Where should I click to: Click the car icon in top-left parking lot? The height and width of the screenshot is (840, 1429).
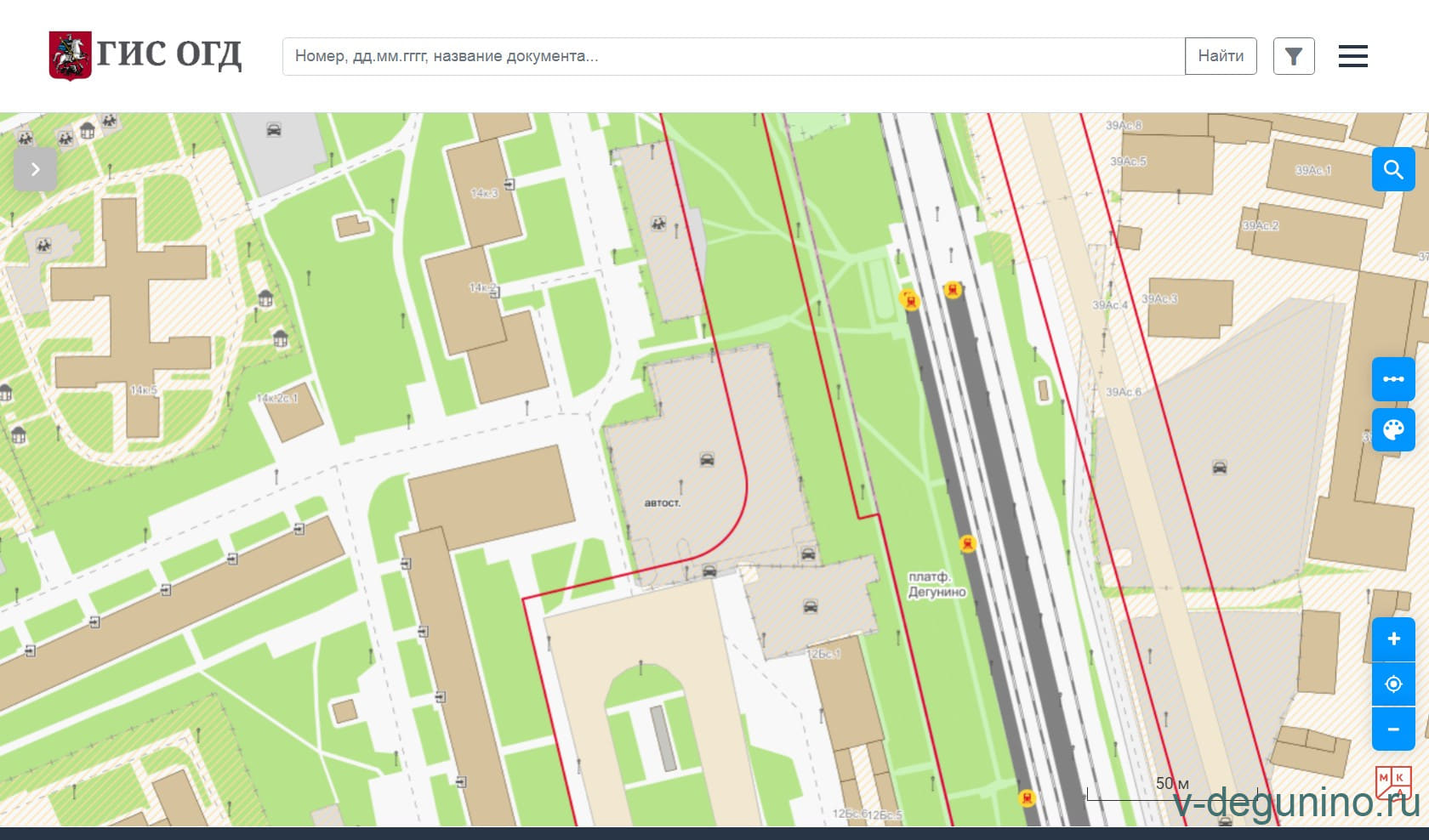274,130
